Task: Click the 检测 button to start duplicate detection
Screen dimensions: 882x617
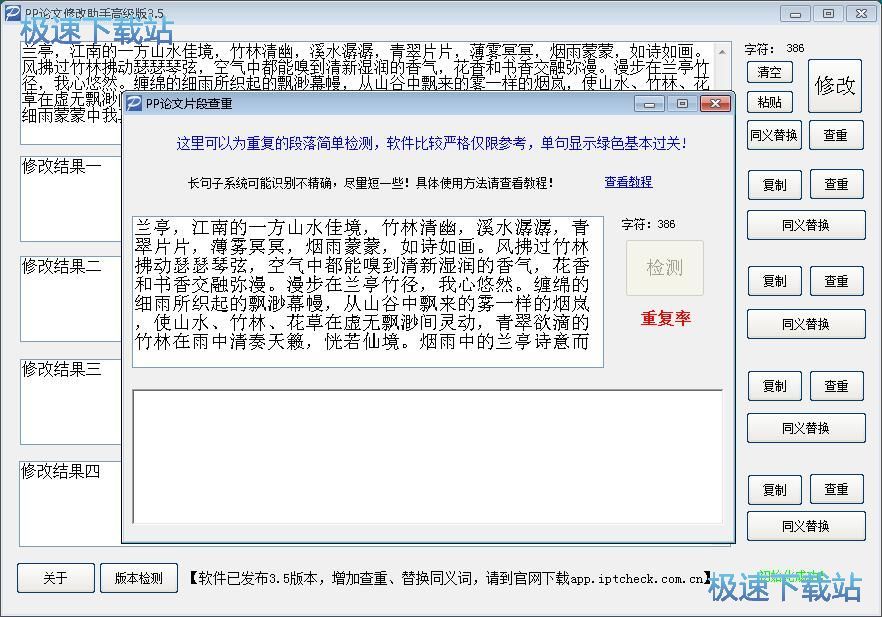Action: (x=664, y=267)
